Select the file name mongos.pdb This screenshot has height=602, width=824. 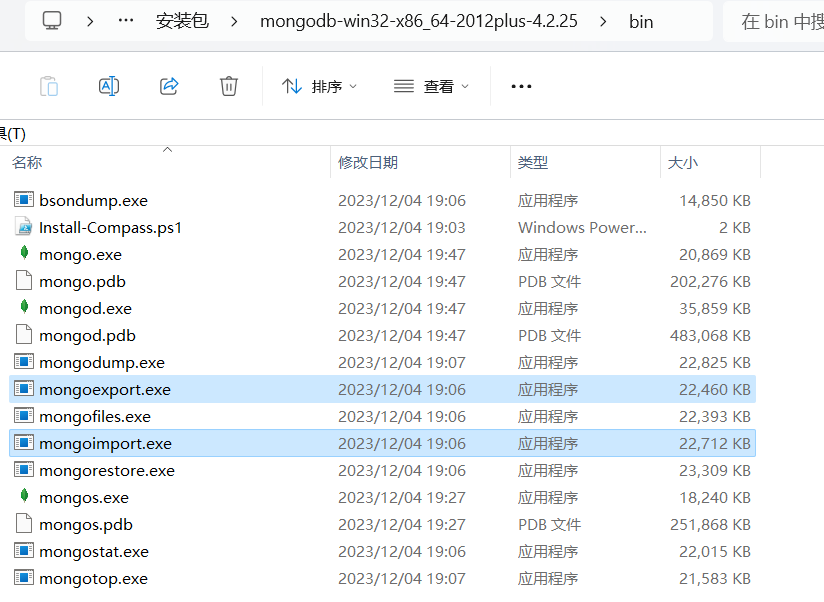(x=86, y=525)
